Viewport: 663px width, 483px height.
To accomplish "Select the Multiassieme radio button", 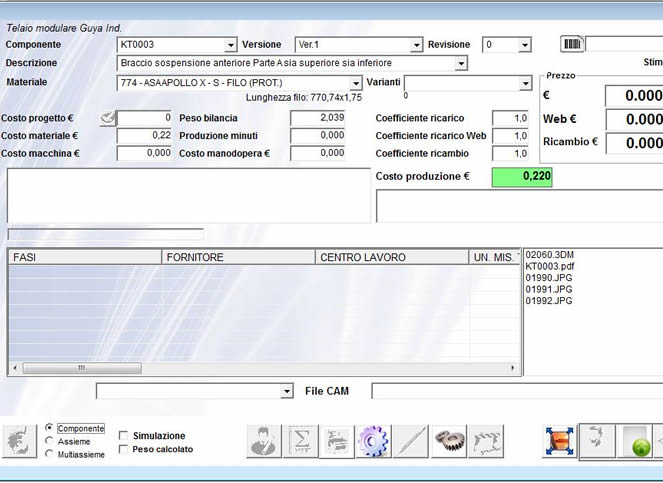I will click(49, 454).
